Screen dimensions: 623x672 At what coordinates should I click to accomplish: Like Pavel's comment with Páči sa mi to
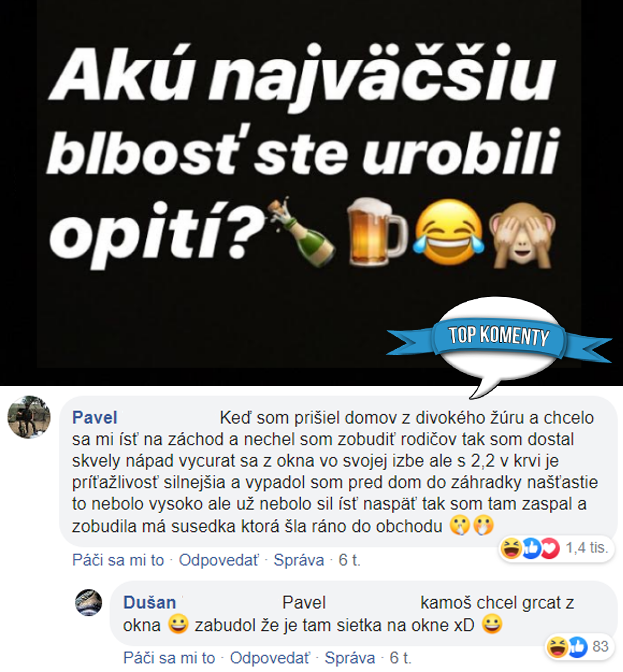[x=118, y=560]
